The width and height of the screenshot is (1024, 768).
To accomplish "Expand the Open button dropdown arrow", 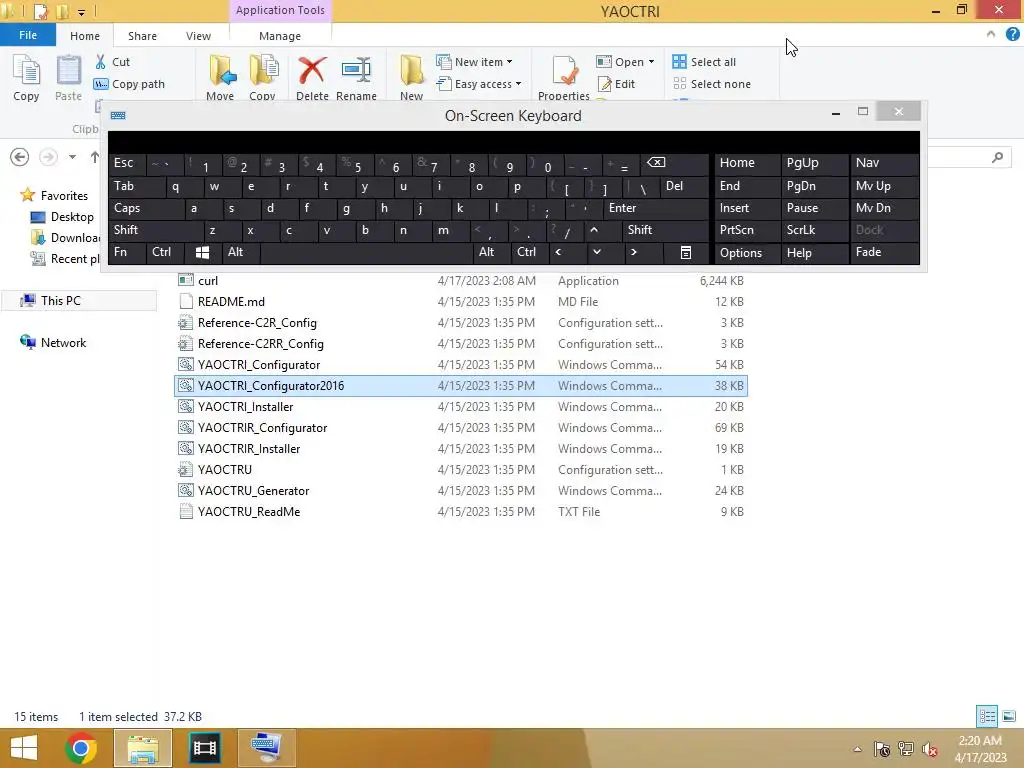I will 651,62.
